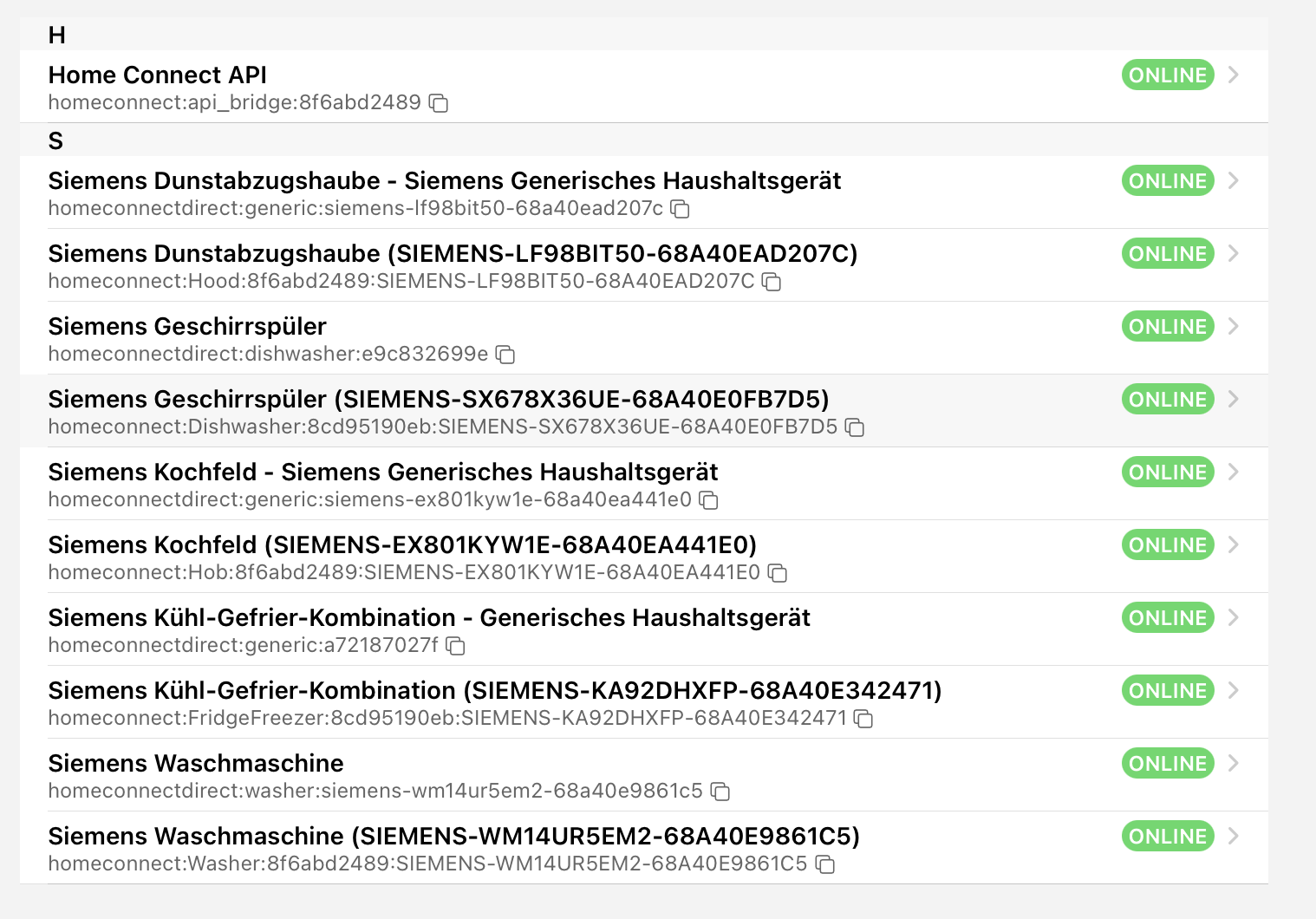Copy UID of generic siemens-lf98bit50 hood thing
1316x919 pixels.
pos(681,209)
